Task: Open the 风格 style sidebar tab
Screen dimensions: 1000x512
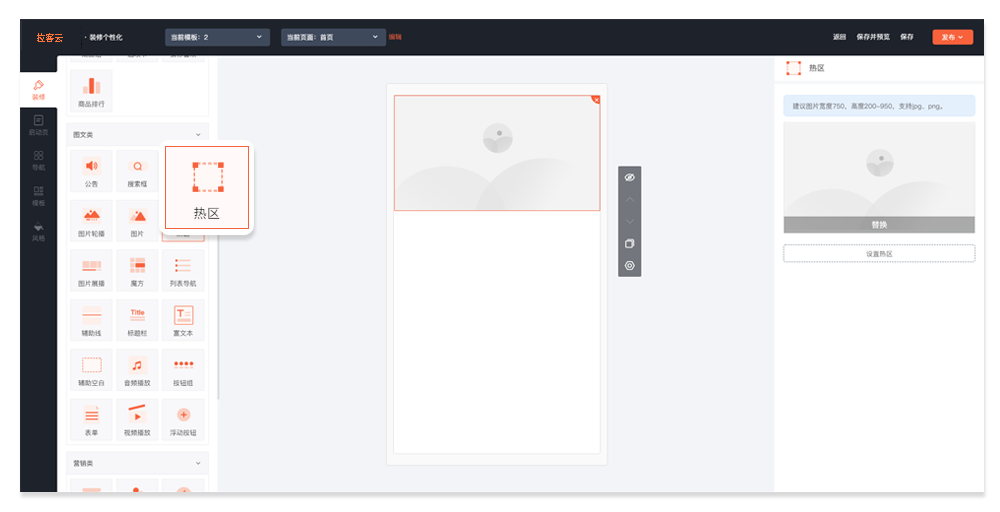Action: point(38,231)
